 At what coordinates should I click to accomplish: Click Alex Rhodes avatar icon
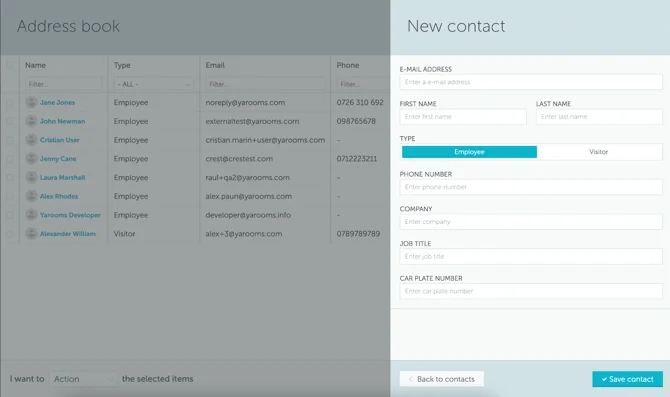tap(31, 196)
